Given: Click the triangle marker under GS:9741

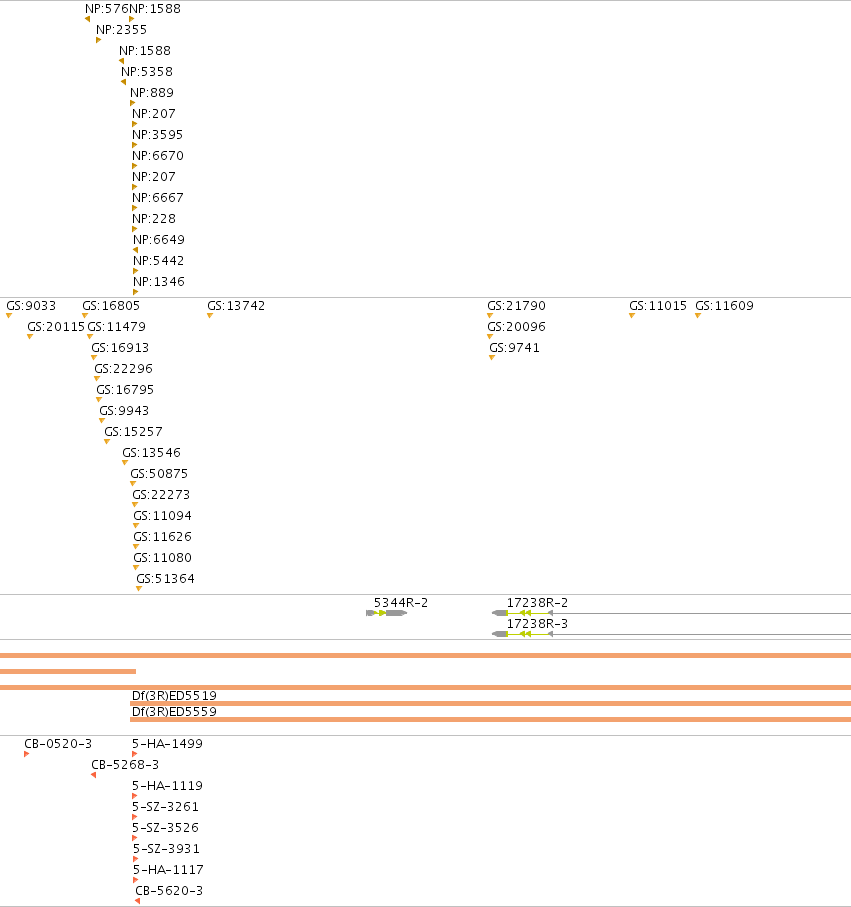Looking at the screenshot, I should (492, 358).
